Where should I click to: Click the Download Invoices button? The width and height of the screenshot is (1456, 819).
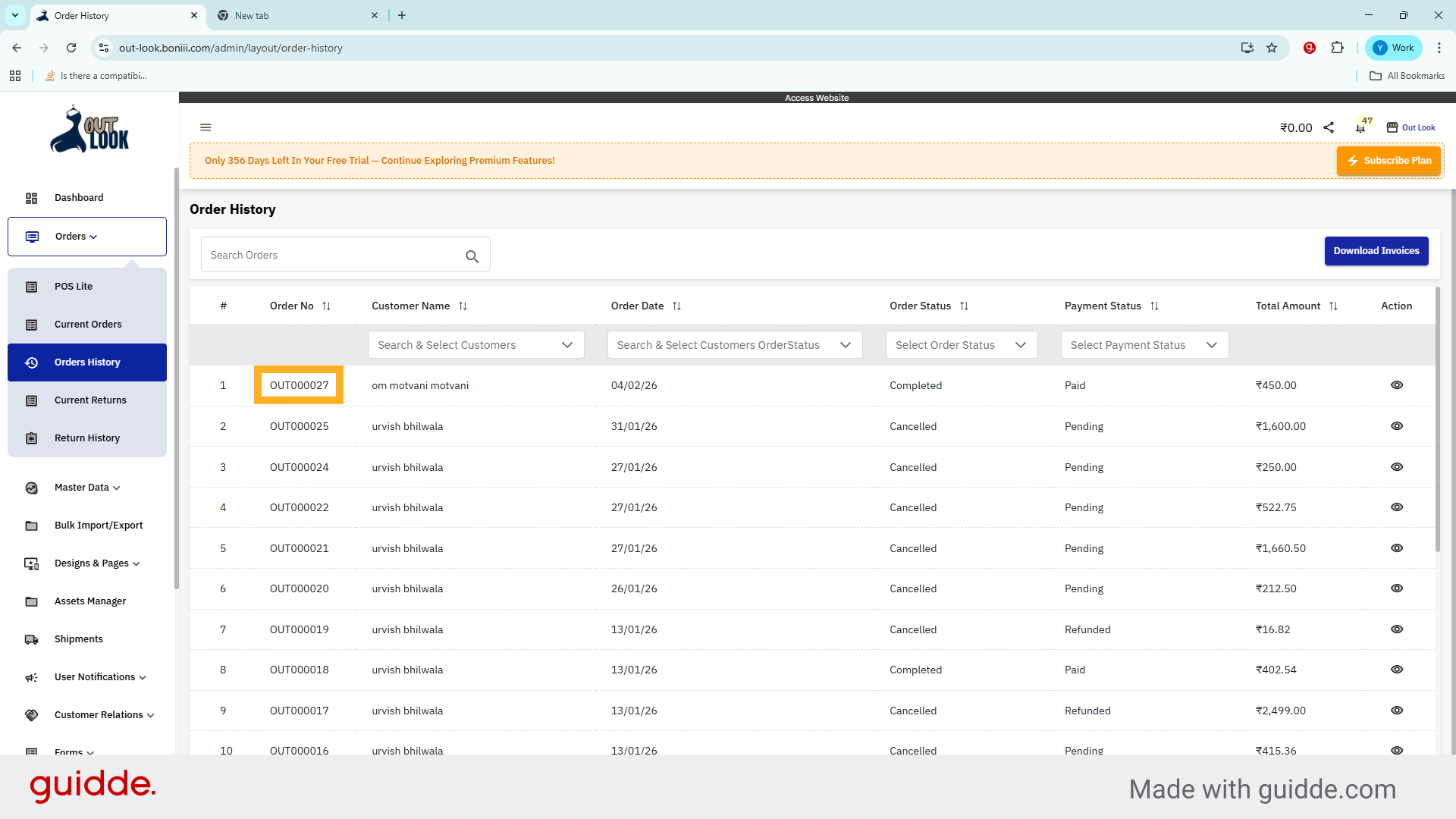point(1376,250)
